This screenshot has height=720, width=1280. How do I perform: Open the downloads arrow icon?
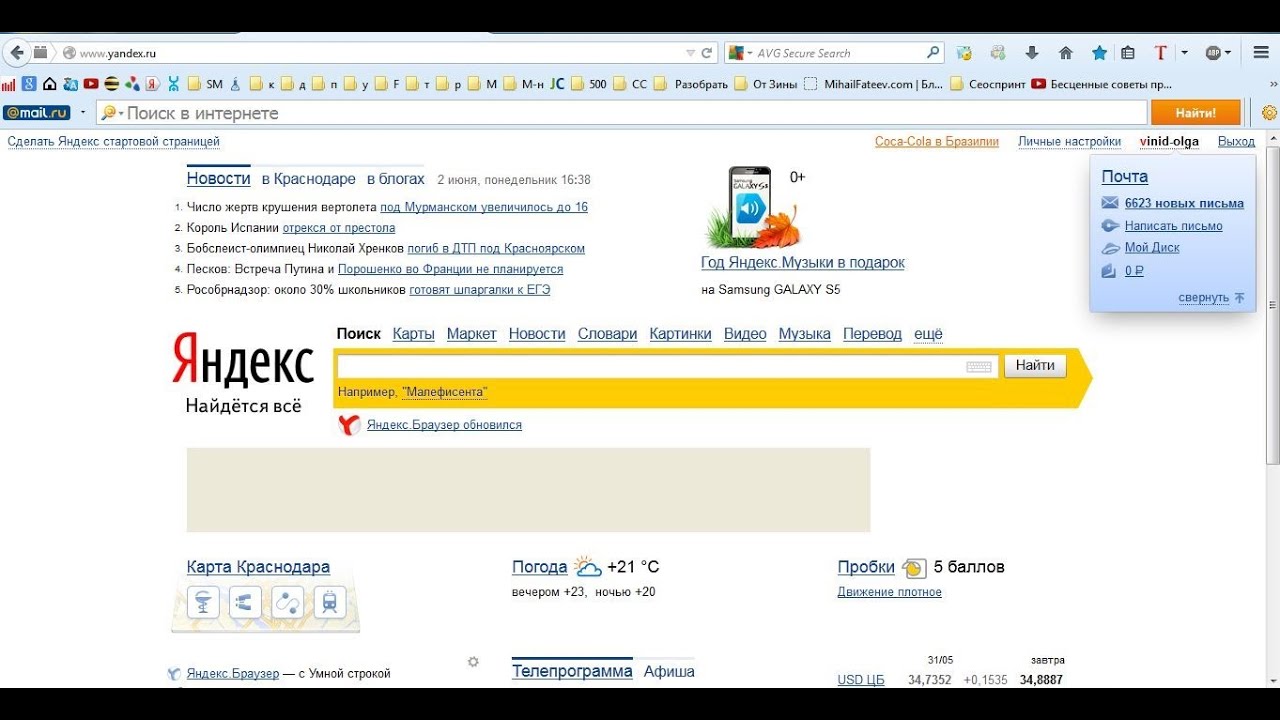click(1032, 53)
